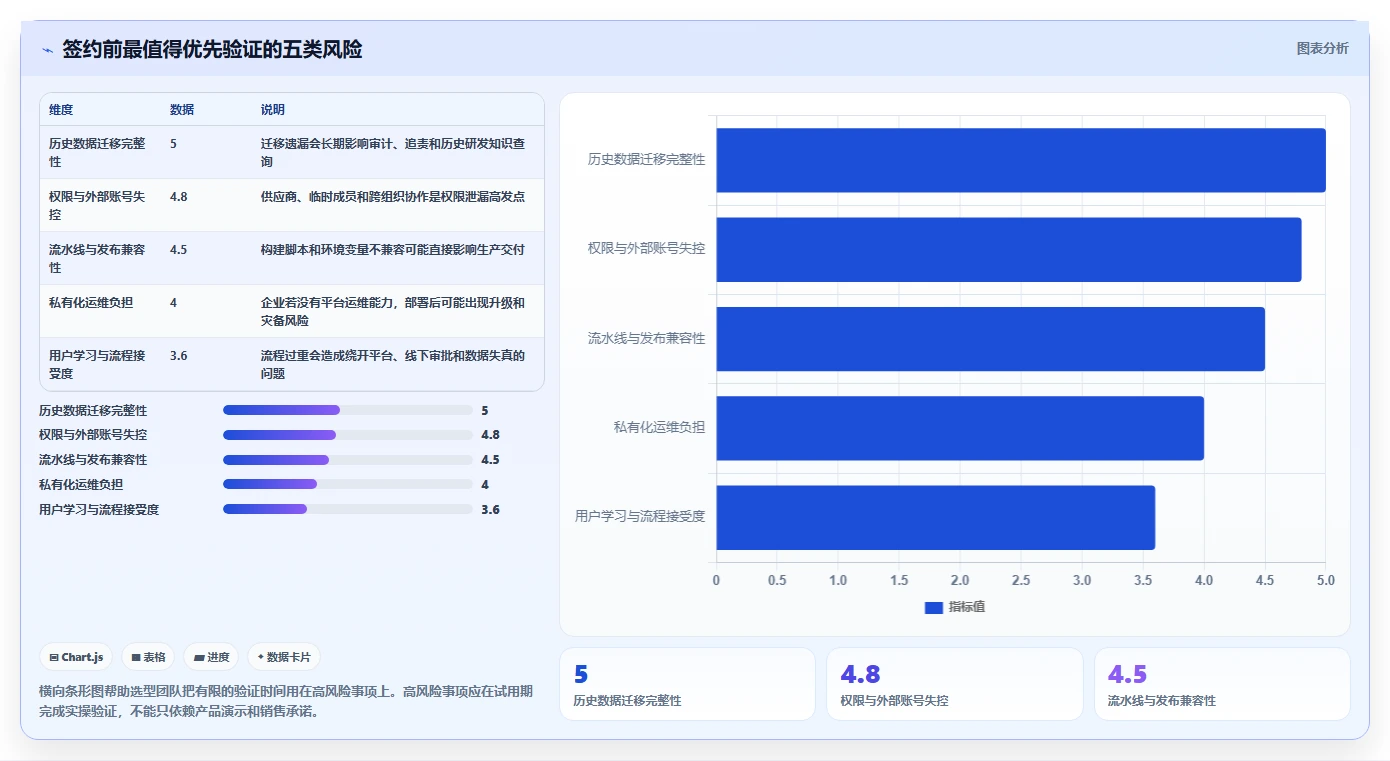The height and width of the screenshot is (761, 1390).
Task: Click the 流水线与发布兼容性 progress bar
Action: coord(347,460)
